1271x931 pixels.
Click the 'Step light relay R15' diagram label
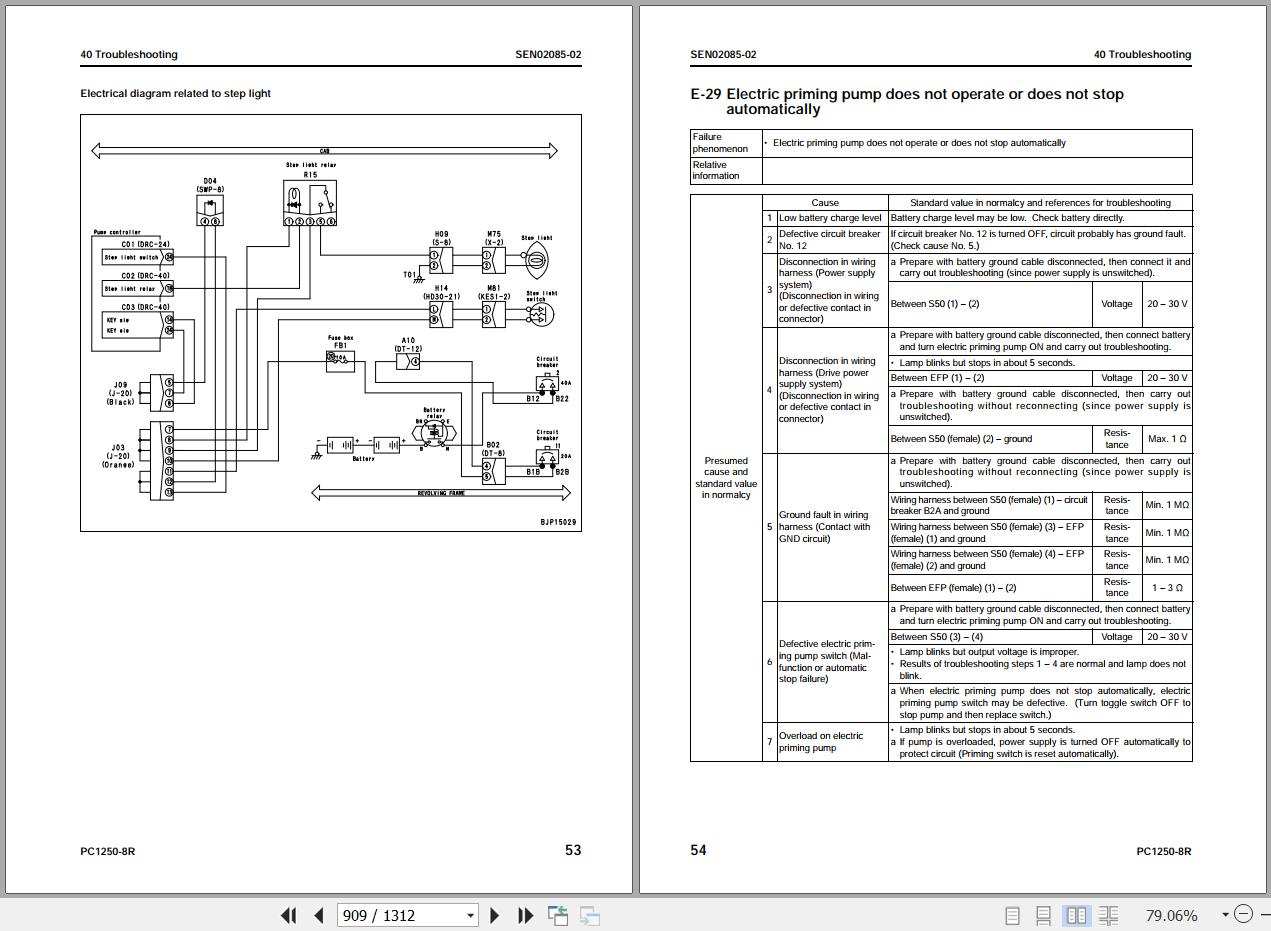click(x=311, y=170)
